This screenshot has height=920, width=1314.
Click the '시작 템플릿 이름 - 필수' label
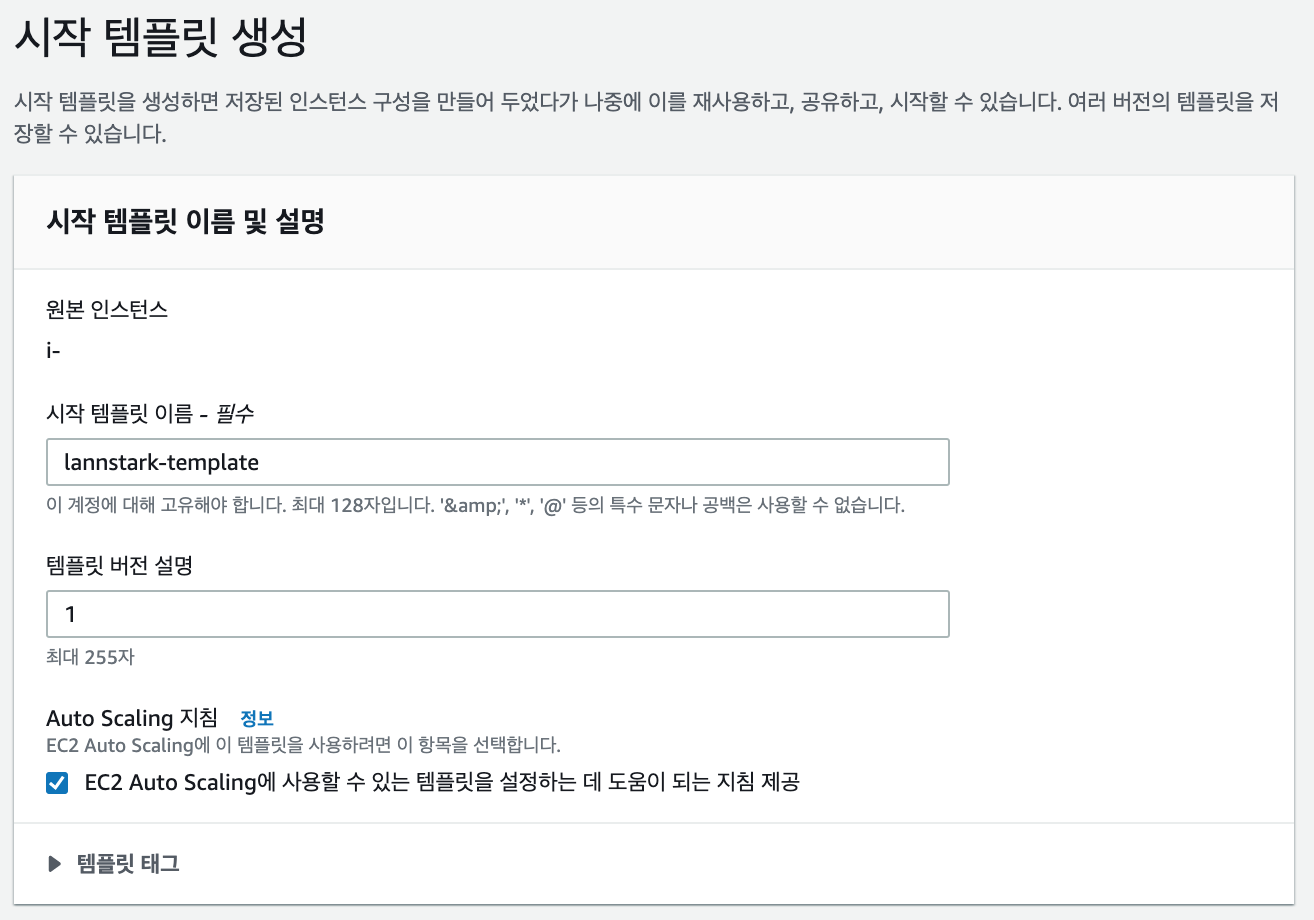click(150, 412)
